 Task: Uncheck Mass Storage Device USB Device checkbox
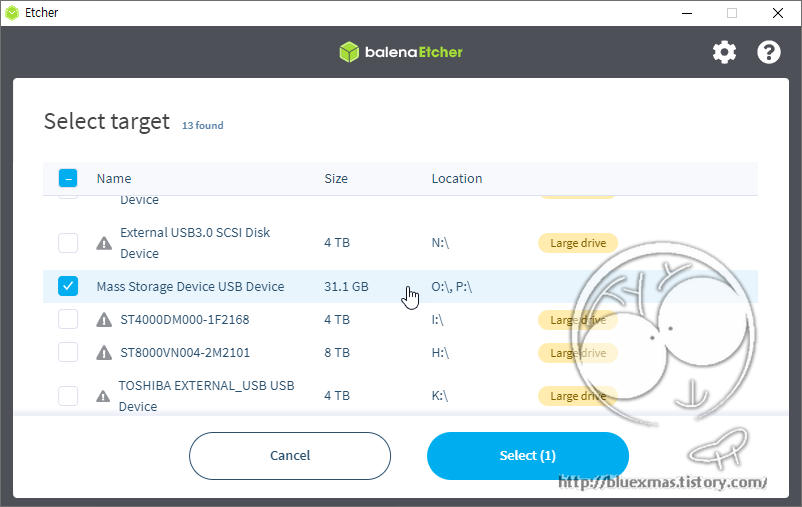tap(68, 286)
